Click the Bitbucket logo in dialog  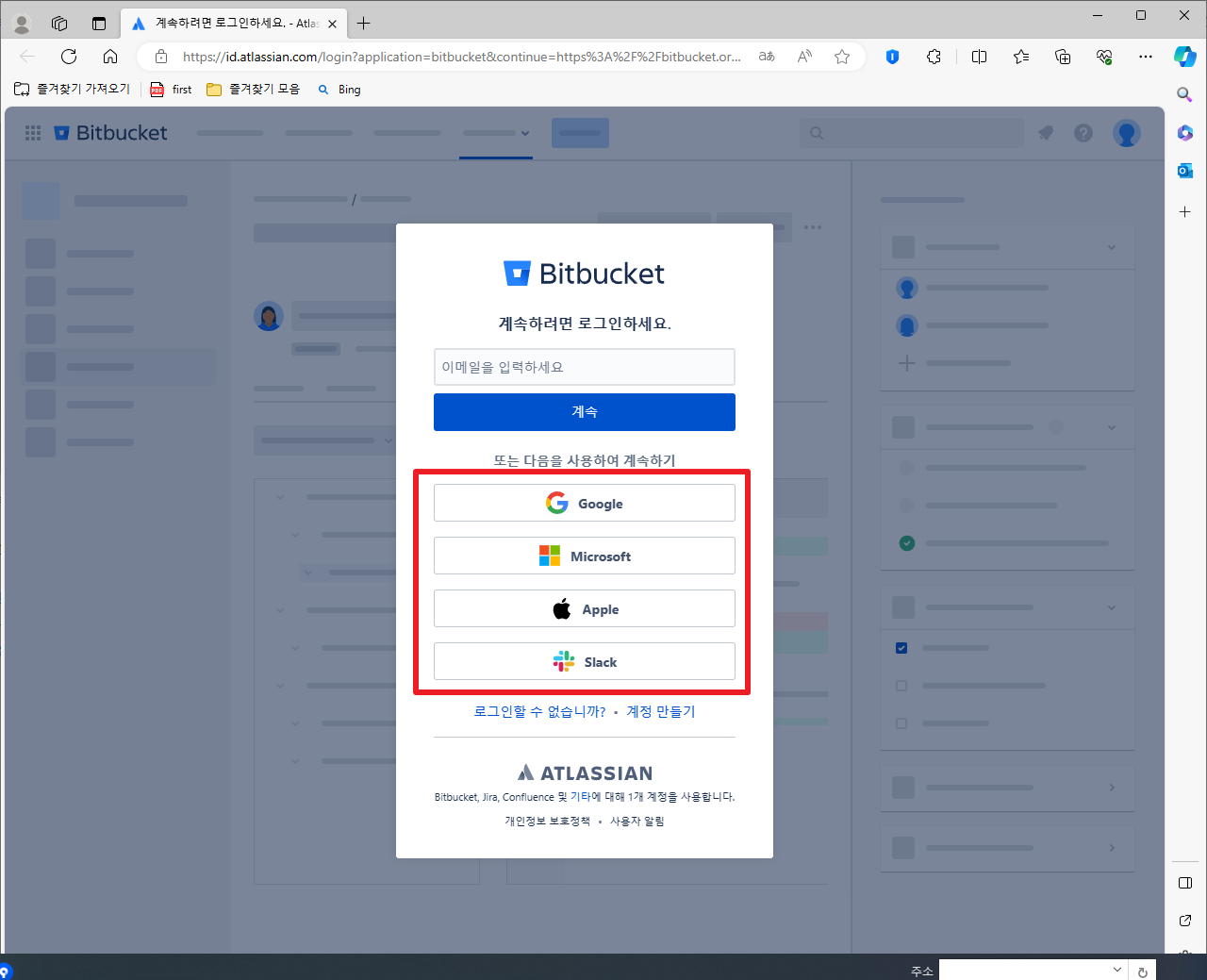pyautogui.click(x=585, y=274)
